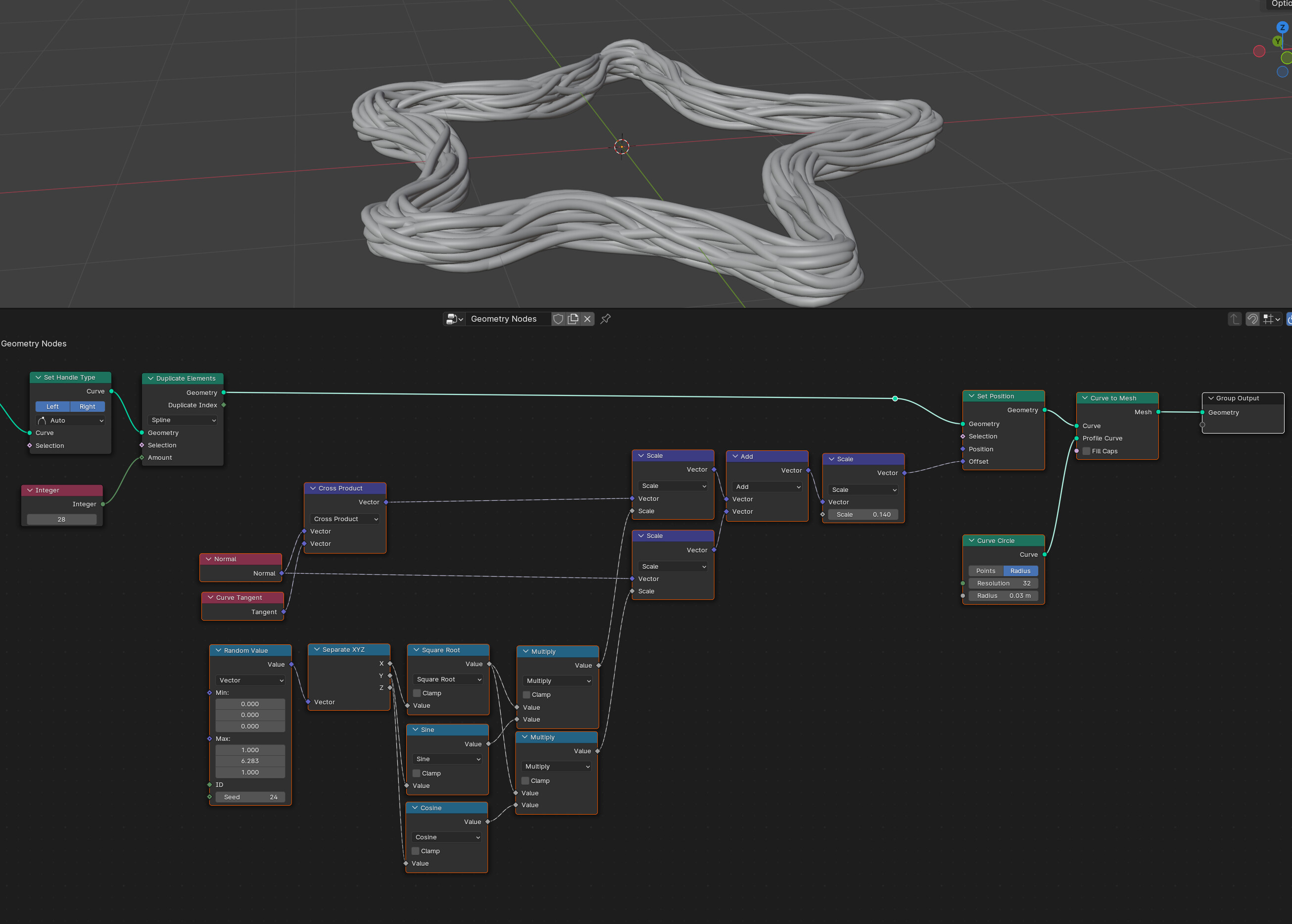Viewport: 1292px width, 924px height.
Task: Click the Max 6.283 value field
Action: (x=250, y=761)
